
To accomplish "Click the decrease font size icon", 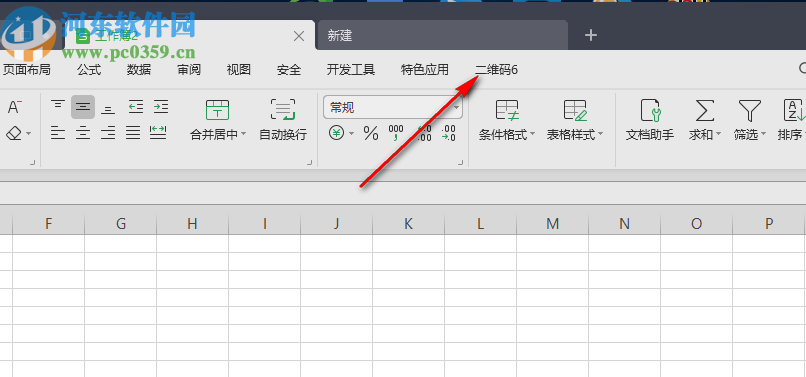I will click(13, 107).
